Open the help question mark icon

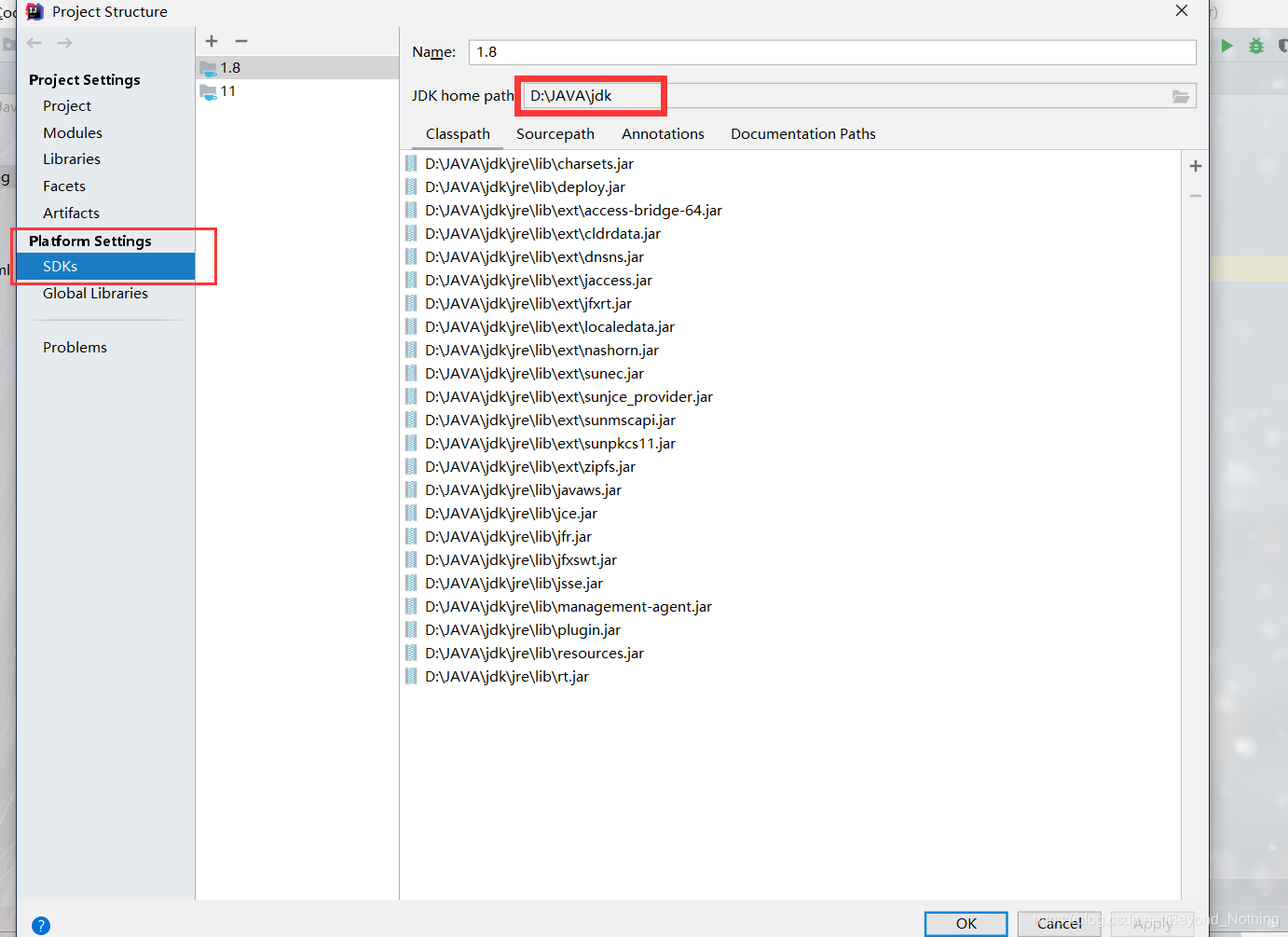41,926
